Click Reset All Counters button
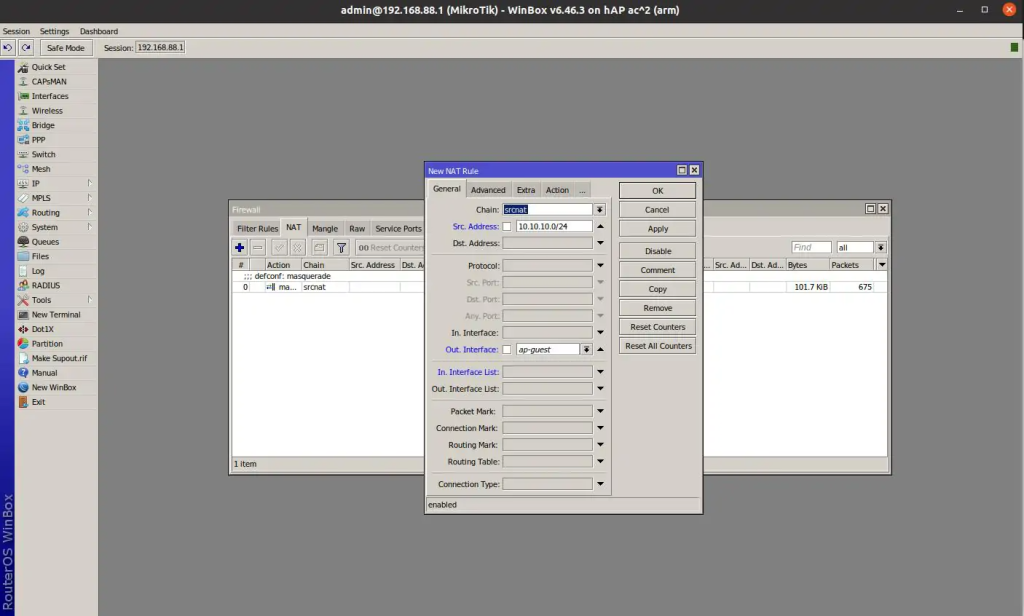1024x616 pixels. tap(657, 346)
